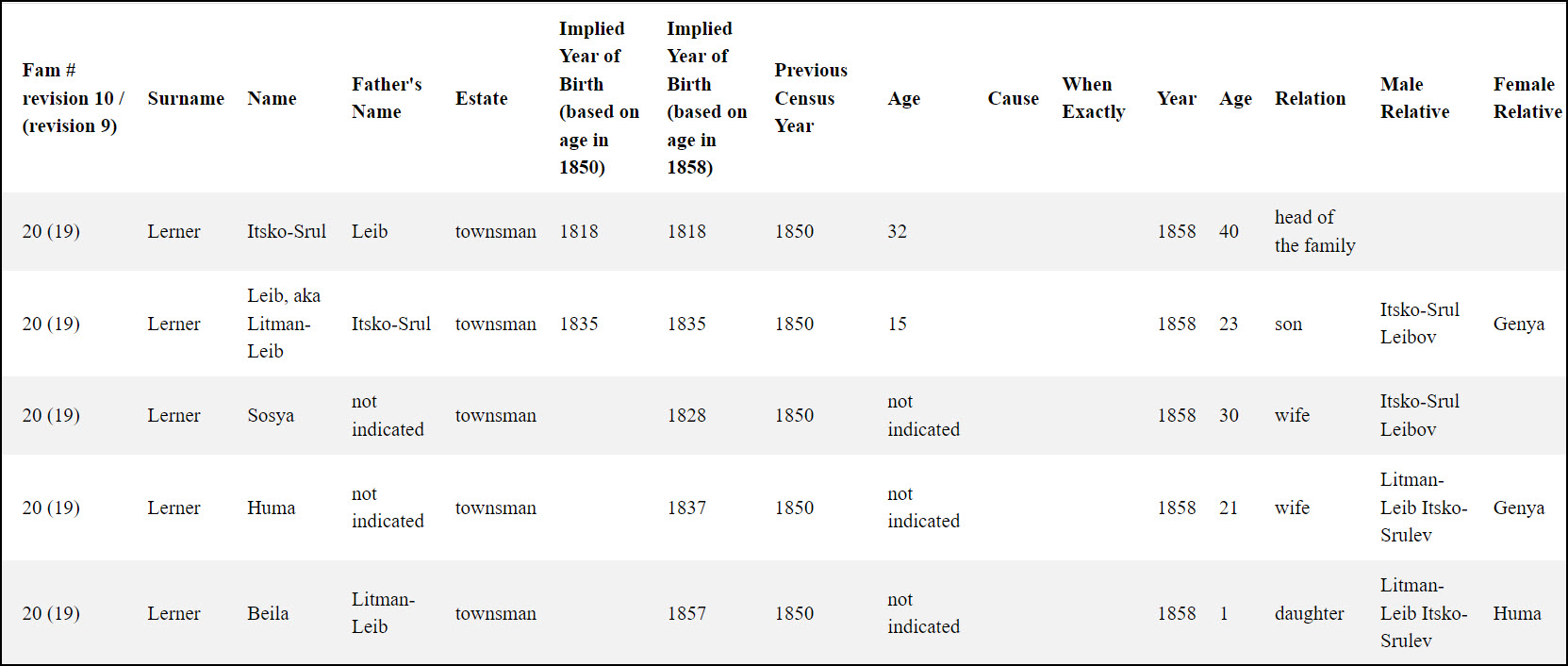Click the Father's Name column header
The height and width of the screenshot is (666, 1568).
[387, 98]
